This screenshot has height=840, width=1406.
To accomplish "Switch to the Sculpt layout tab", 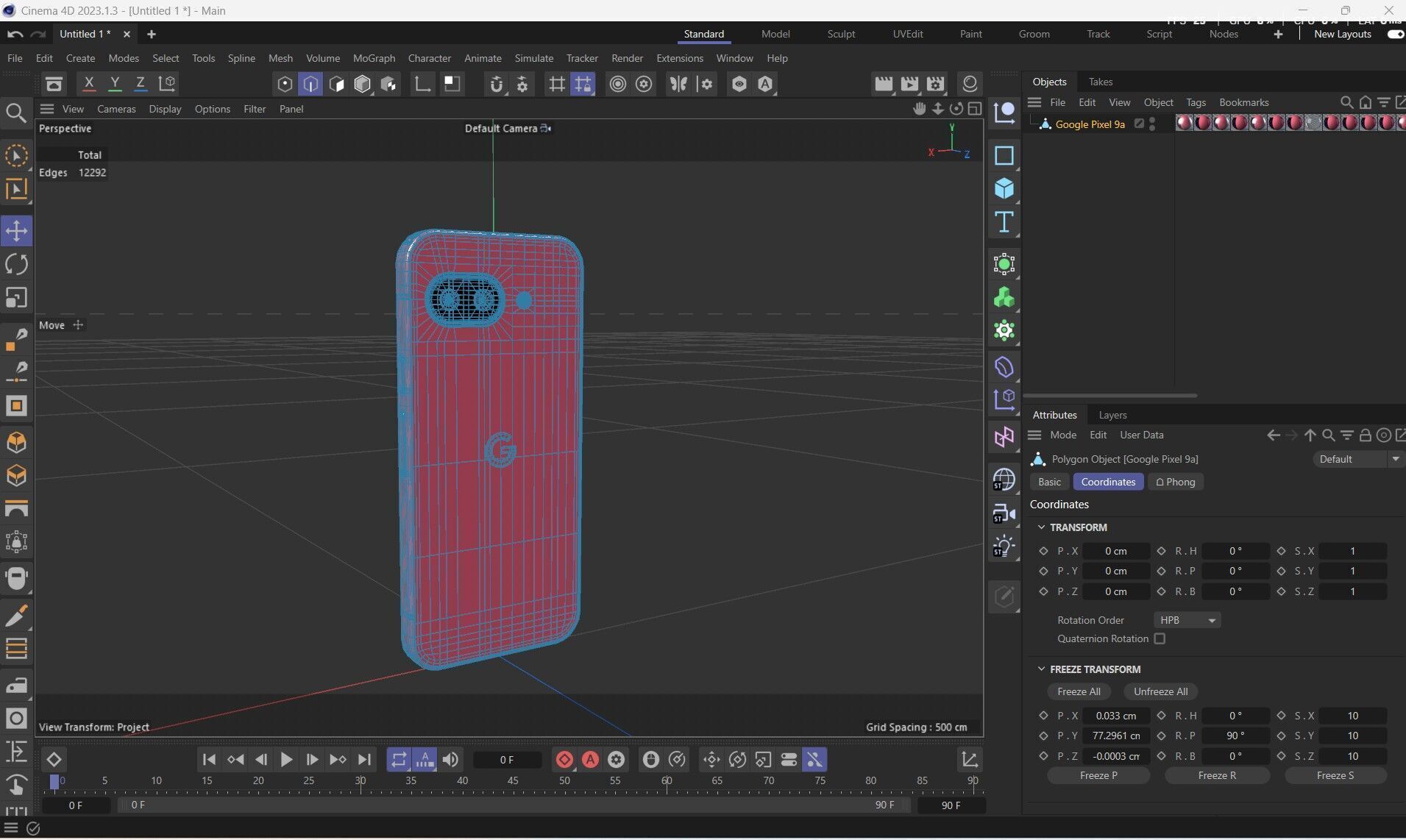I will [841, 34].
